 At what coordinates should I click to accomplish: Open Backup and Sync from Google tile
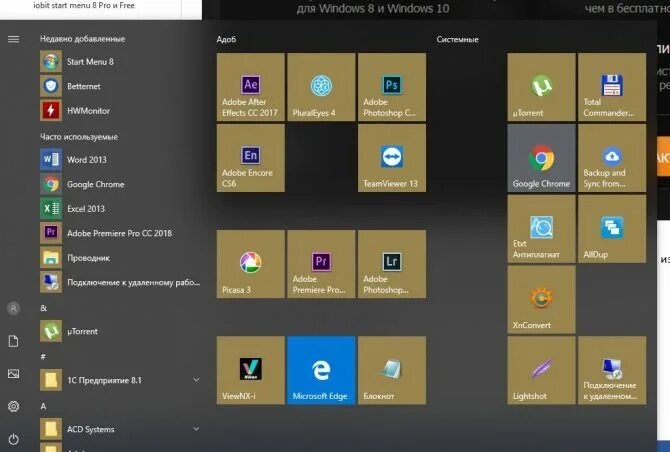[x=612, y=158]
